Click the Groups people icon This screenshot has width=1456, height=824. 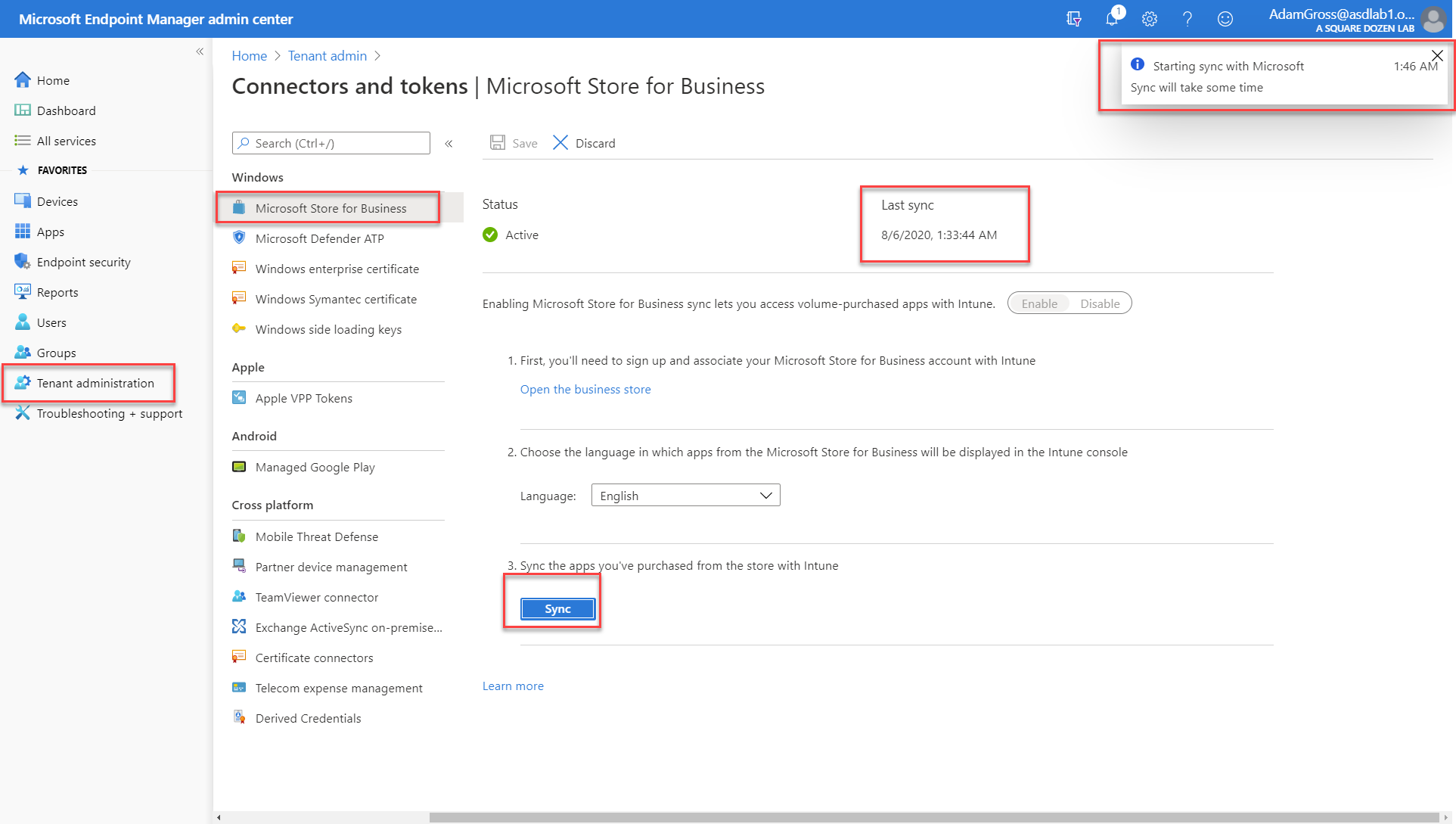23,353
